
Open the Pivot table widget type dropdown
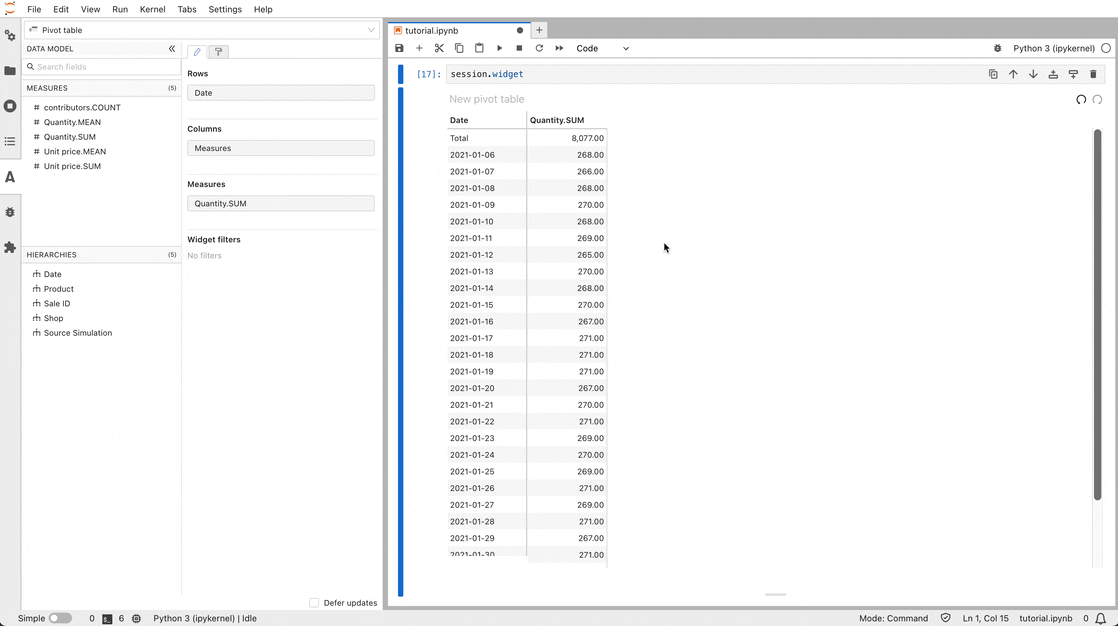pos(201,30)
